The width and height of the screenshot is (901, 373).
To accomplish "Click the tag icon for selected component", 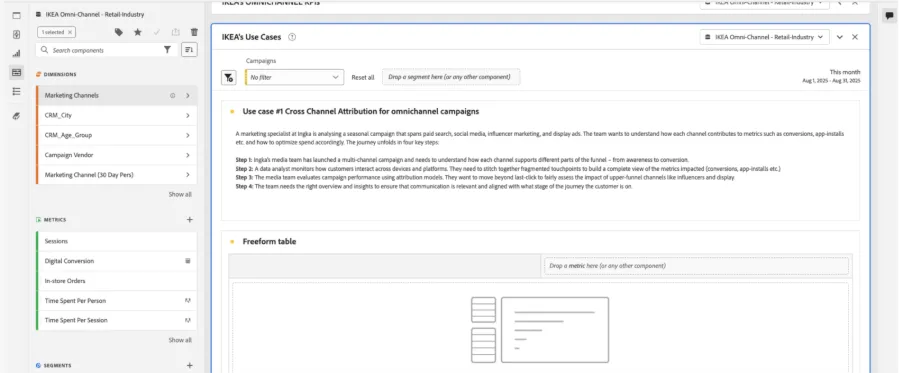I will (118, 32).
